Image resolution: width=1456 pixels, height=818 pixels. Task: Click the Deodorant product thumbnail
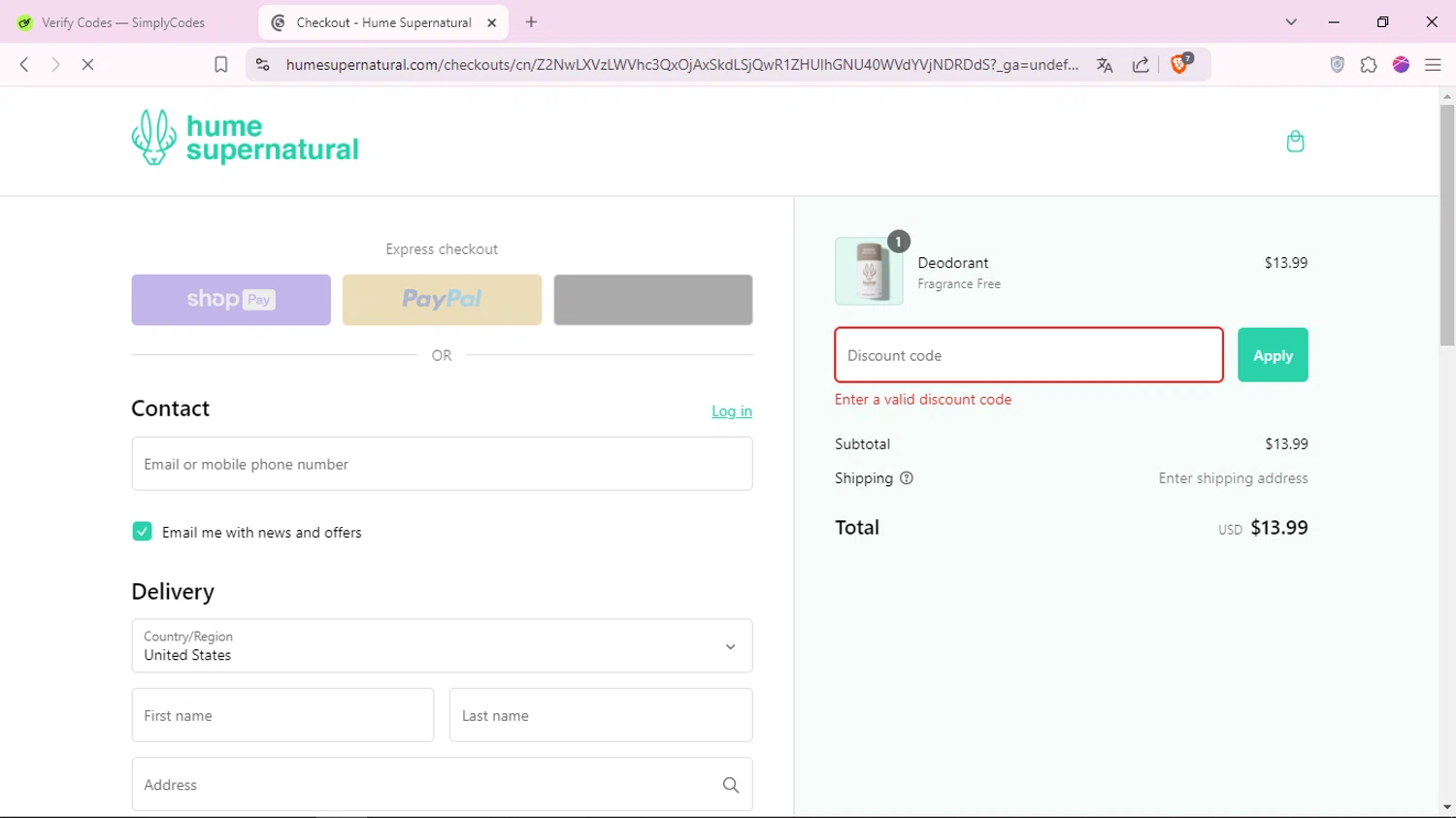[869, 272]
